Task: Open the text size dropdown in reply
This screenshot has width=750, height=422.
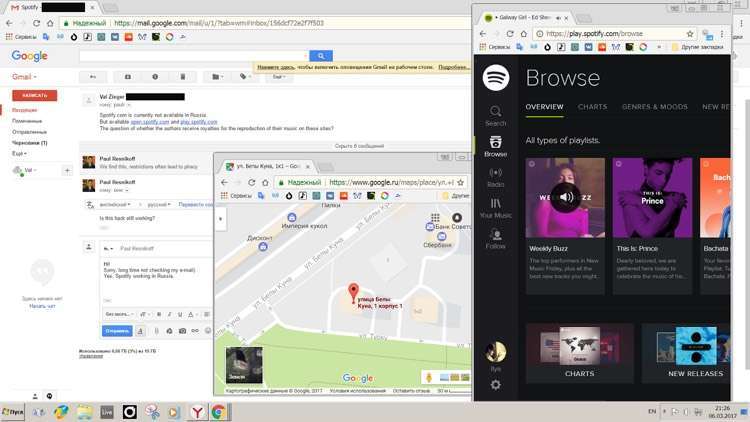Action: [x=144, y=314]
